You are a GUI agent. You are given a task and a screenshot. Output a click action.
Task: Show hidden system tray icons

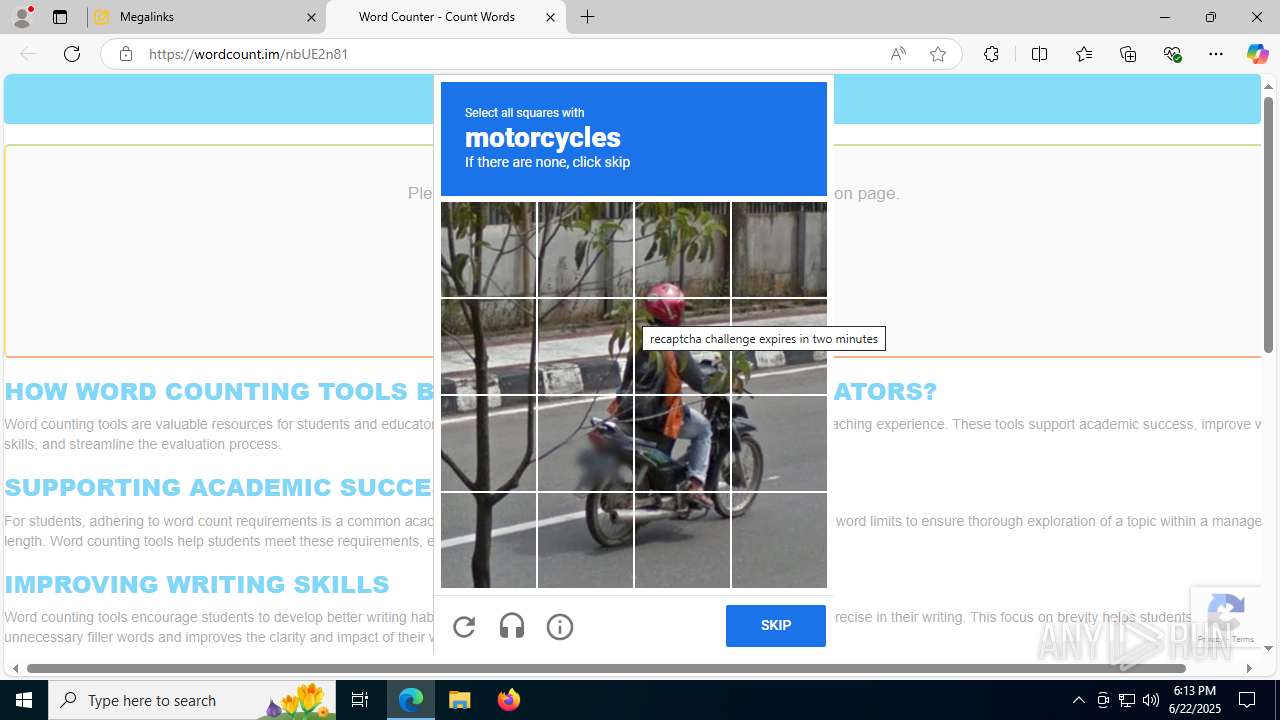[1078, 700]
